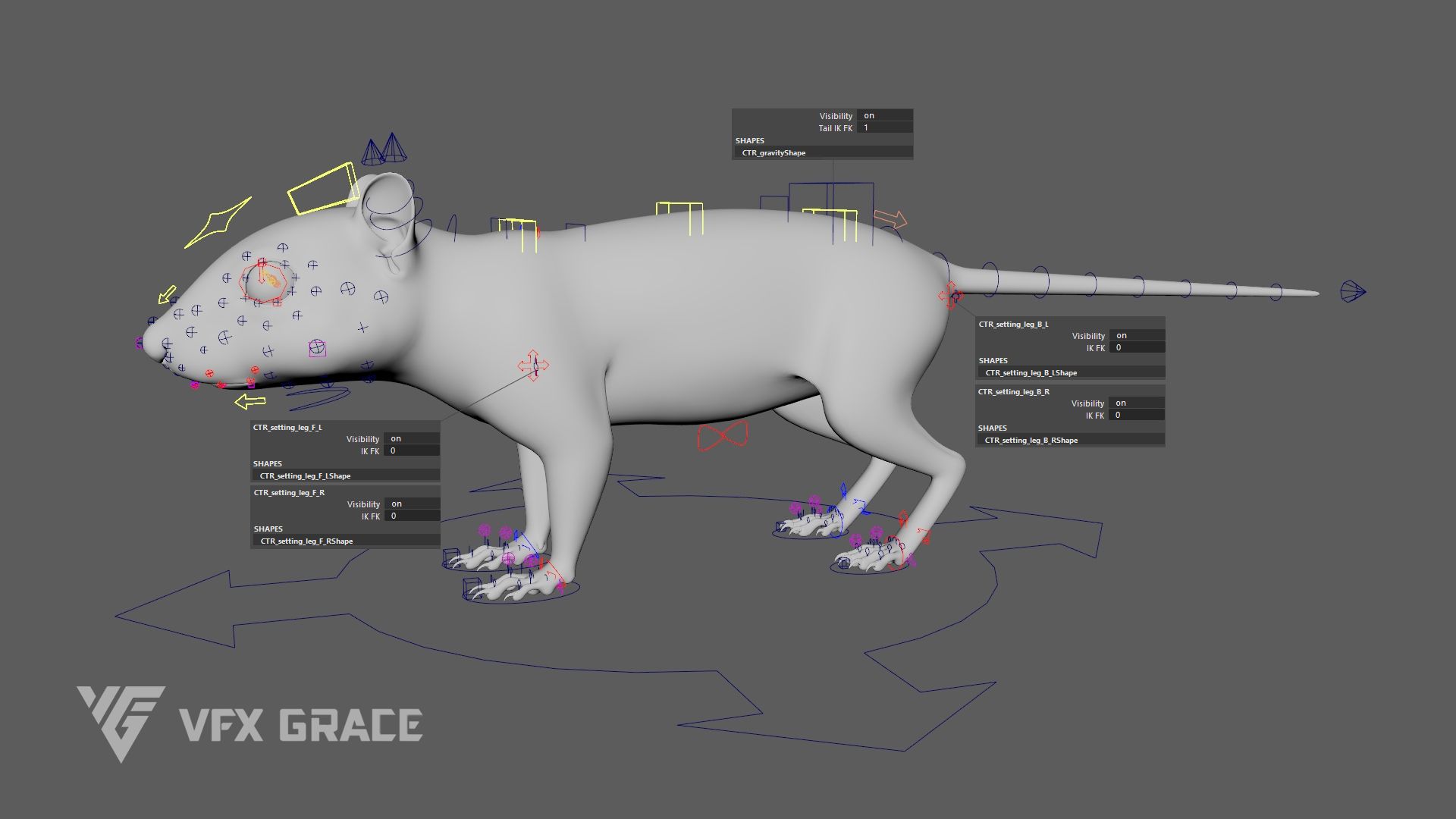
Task: Select the CTR_setting_leg_F_RShape entry
Action: [x=345, y=541]
